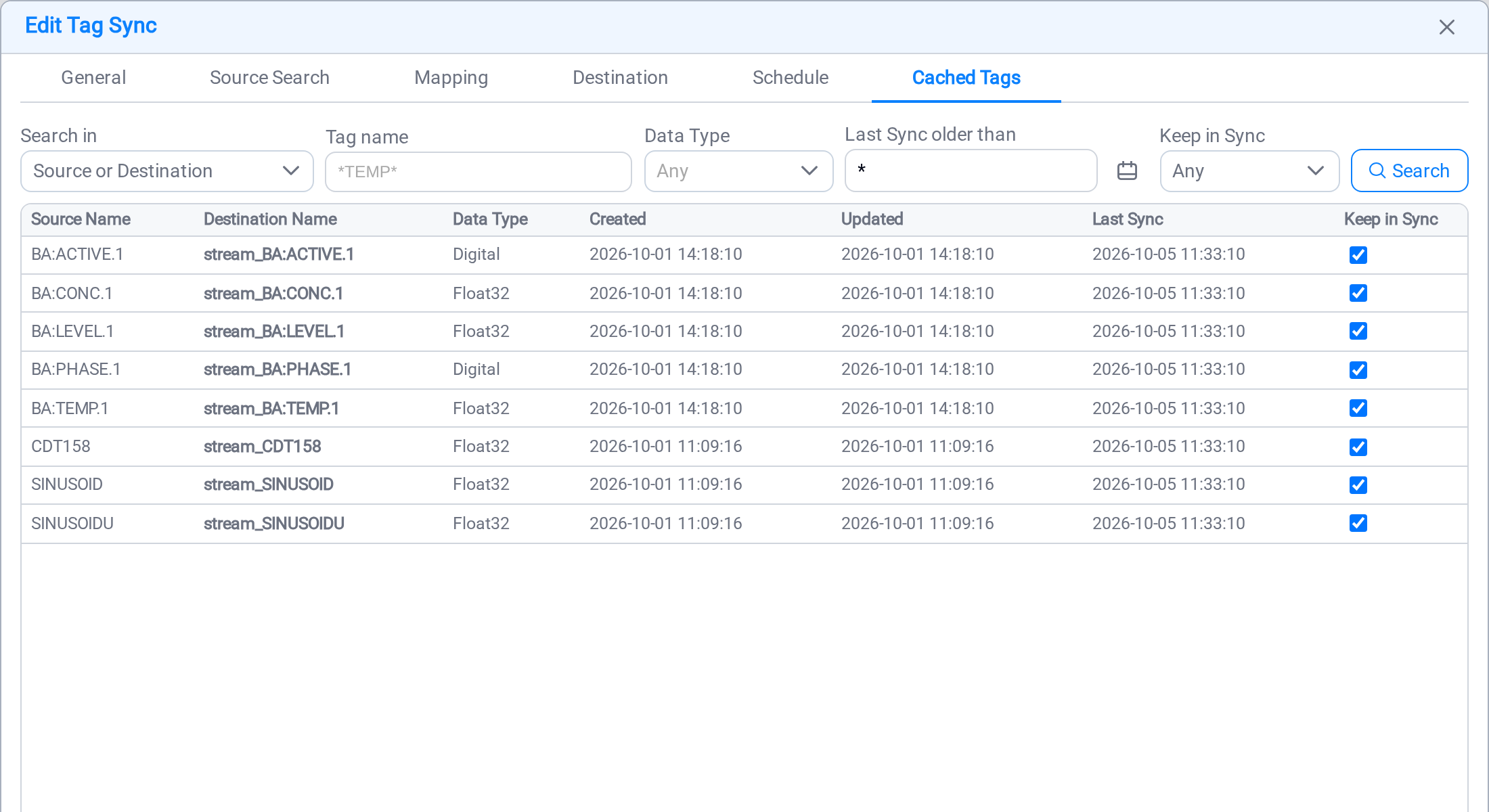Switch to the General tab

[93, 78]
